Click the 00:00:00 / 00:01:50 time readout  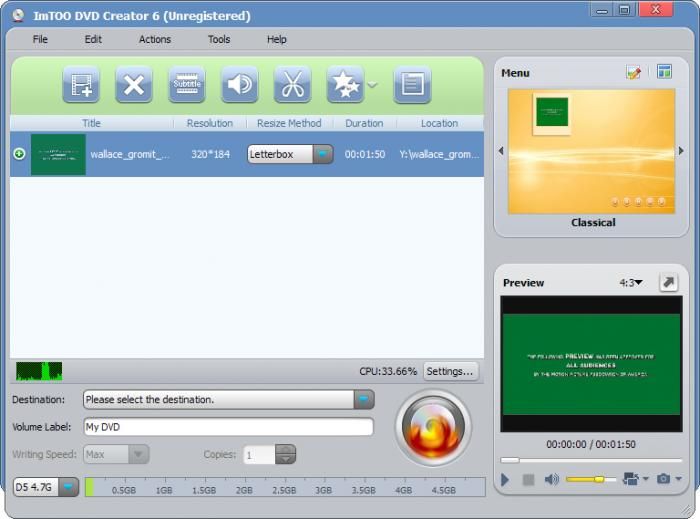tap(591, 444)
